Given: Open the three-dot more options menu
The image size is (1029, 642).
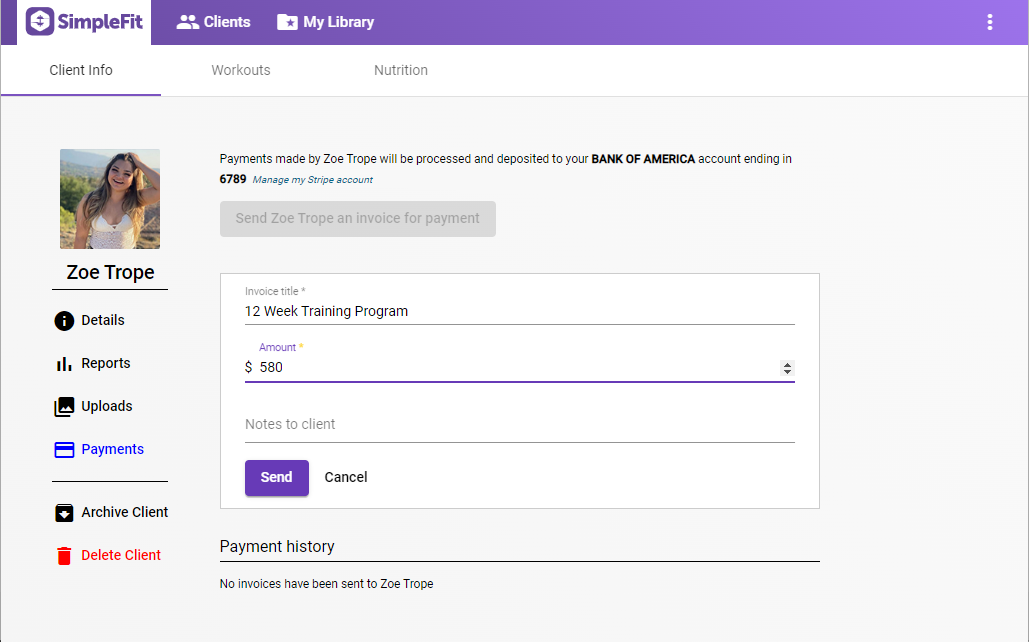Looking at the screenshot, I should tap(989, 22).
